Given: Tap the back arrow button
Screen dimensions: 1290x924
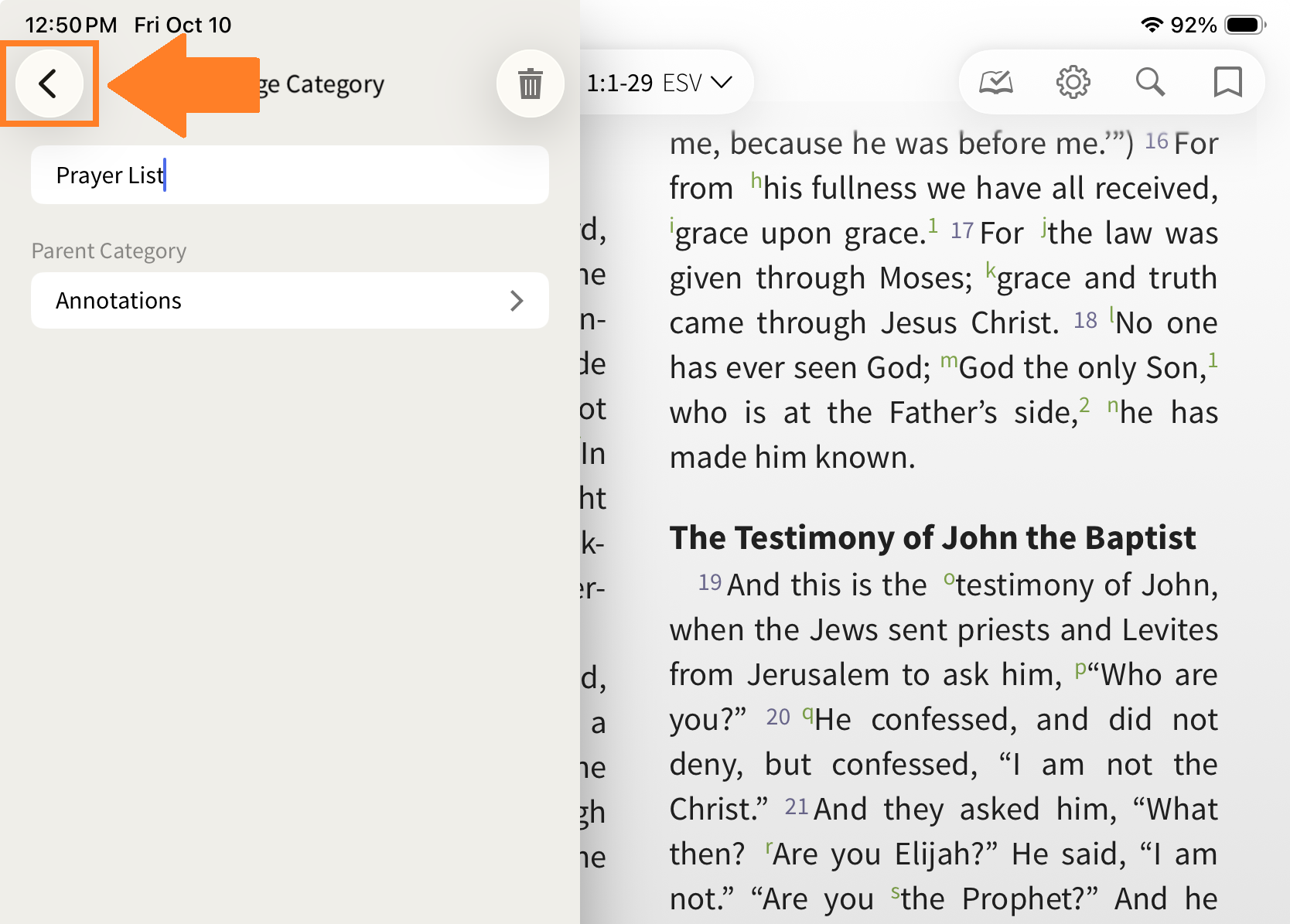Looking at the screenshot, I should coord(49,84).
